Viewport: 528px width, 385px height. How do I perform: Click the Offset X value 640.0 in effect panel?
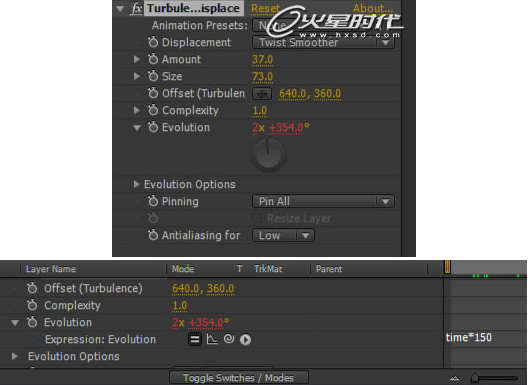click(x=292, y=94)
